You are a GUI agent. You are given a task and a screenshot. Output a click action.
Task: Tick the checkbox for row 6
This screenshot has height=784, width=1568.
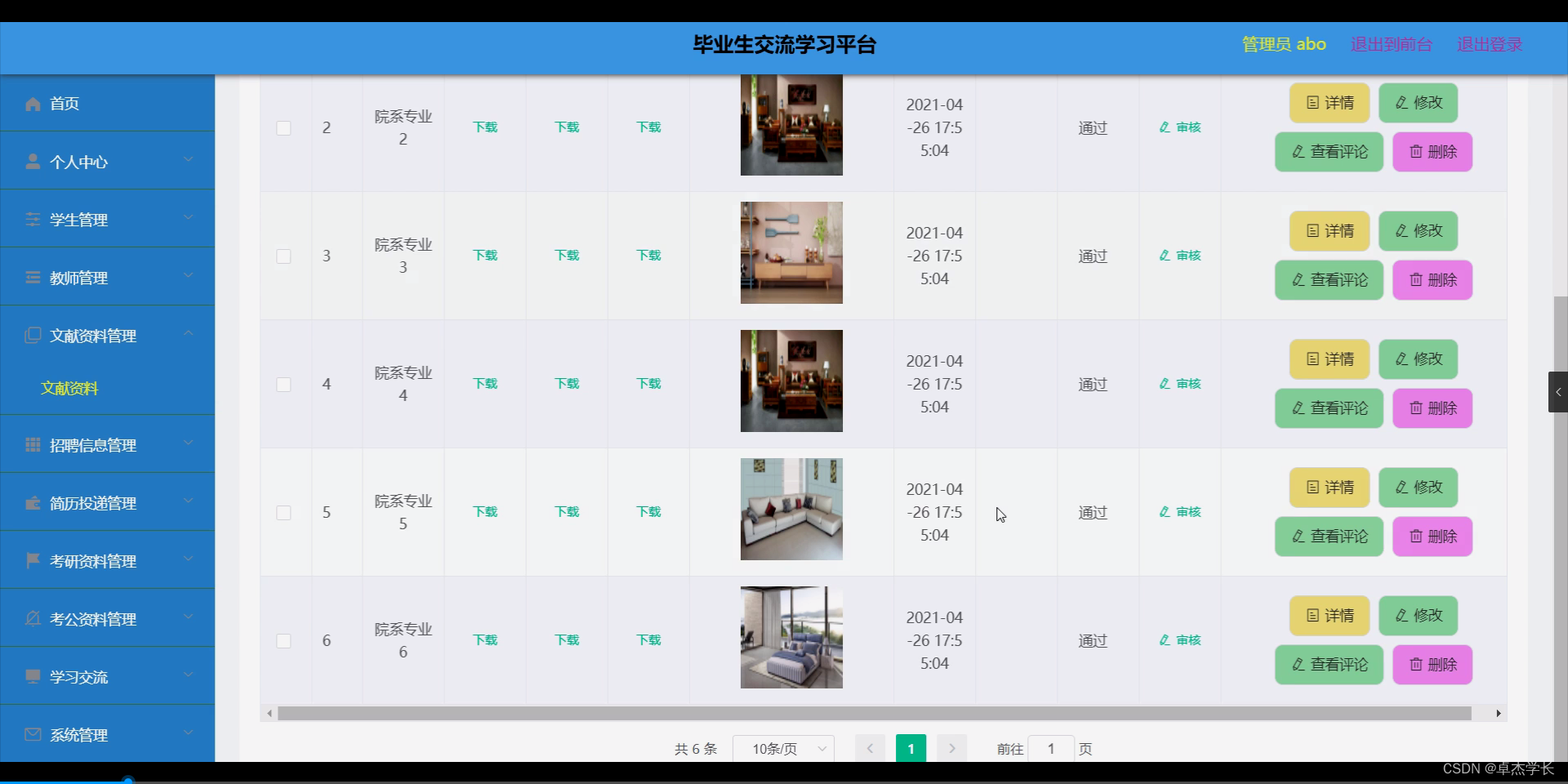tap(283, 641)
